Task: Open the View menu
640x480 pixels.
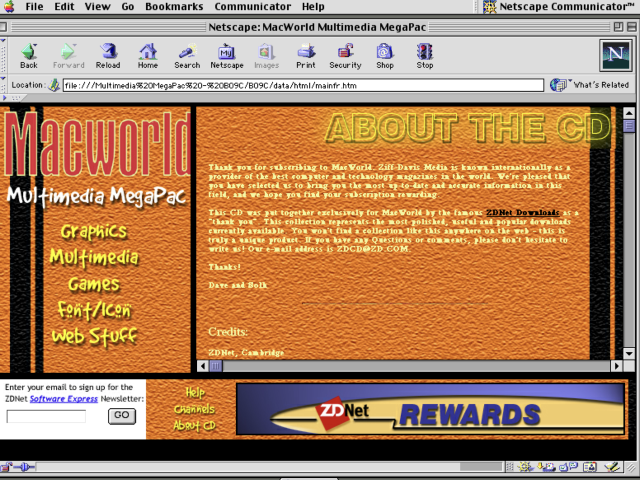Action: coord(97,7)
